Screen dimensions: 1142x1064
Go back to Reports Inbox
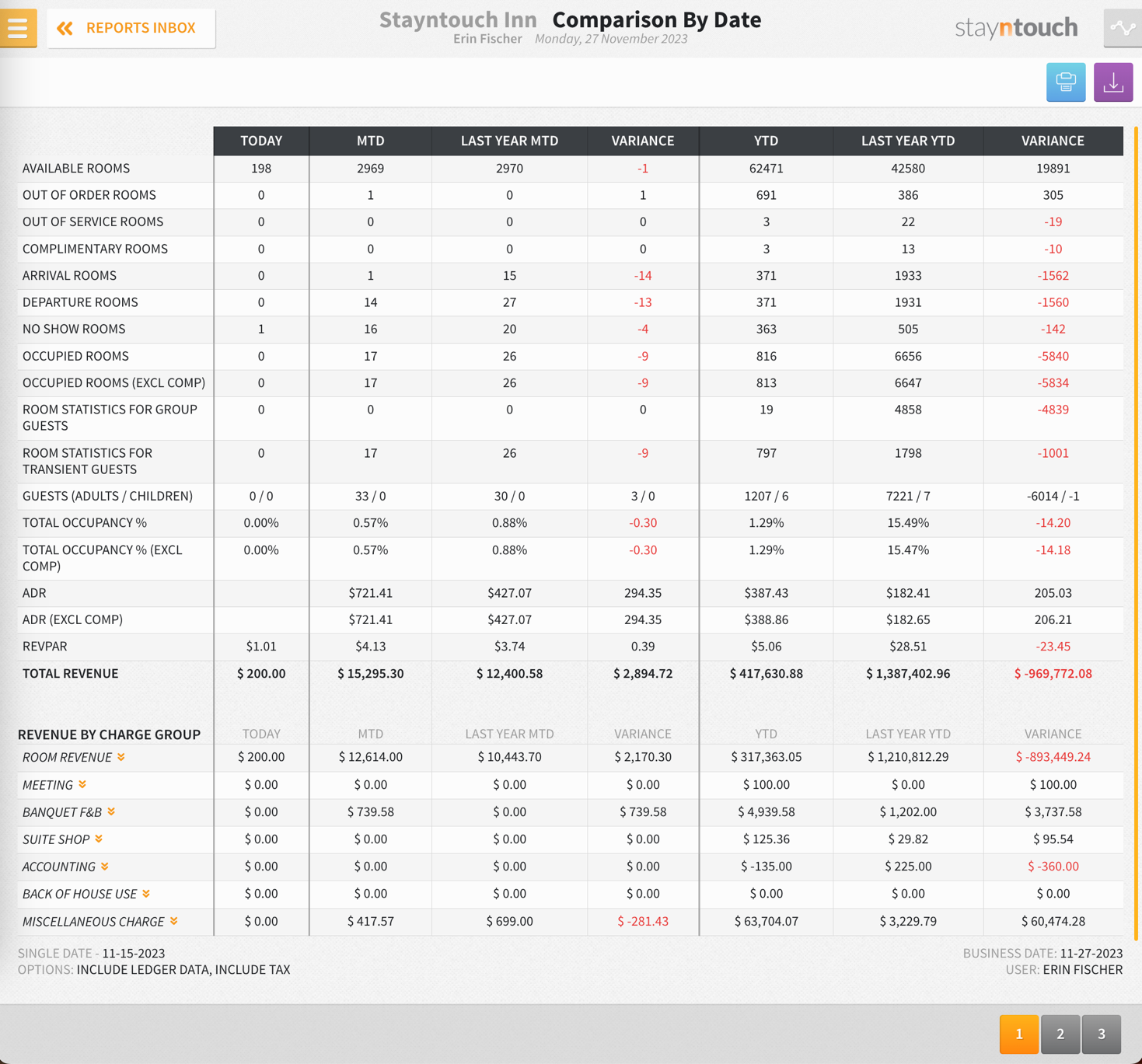click(x=131, y=28)
